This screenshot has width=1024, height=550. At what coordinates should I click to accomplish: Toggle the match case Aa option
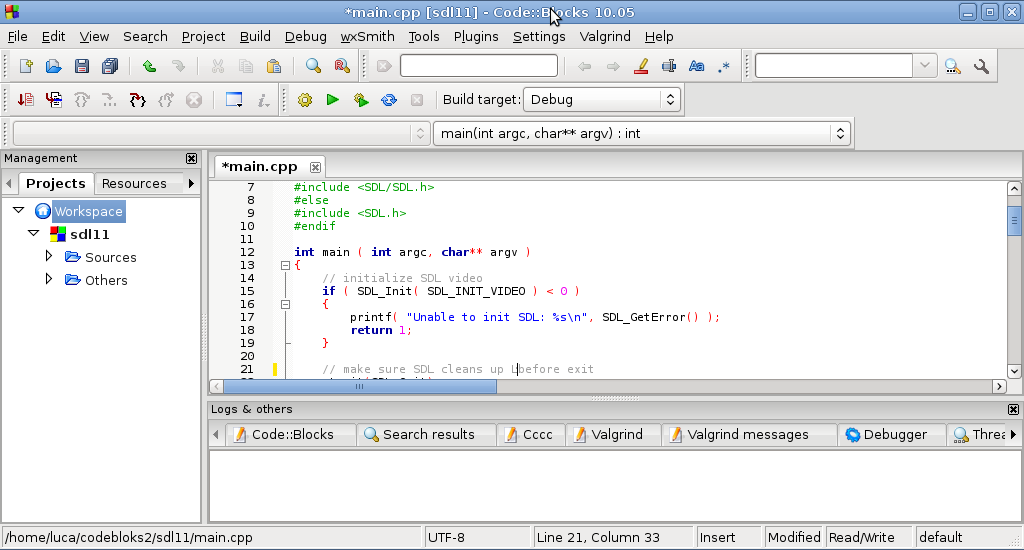tap(697, 66)
